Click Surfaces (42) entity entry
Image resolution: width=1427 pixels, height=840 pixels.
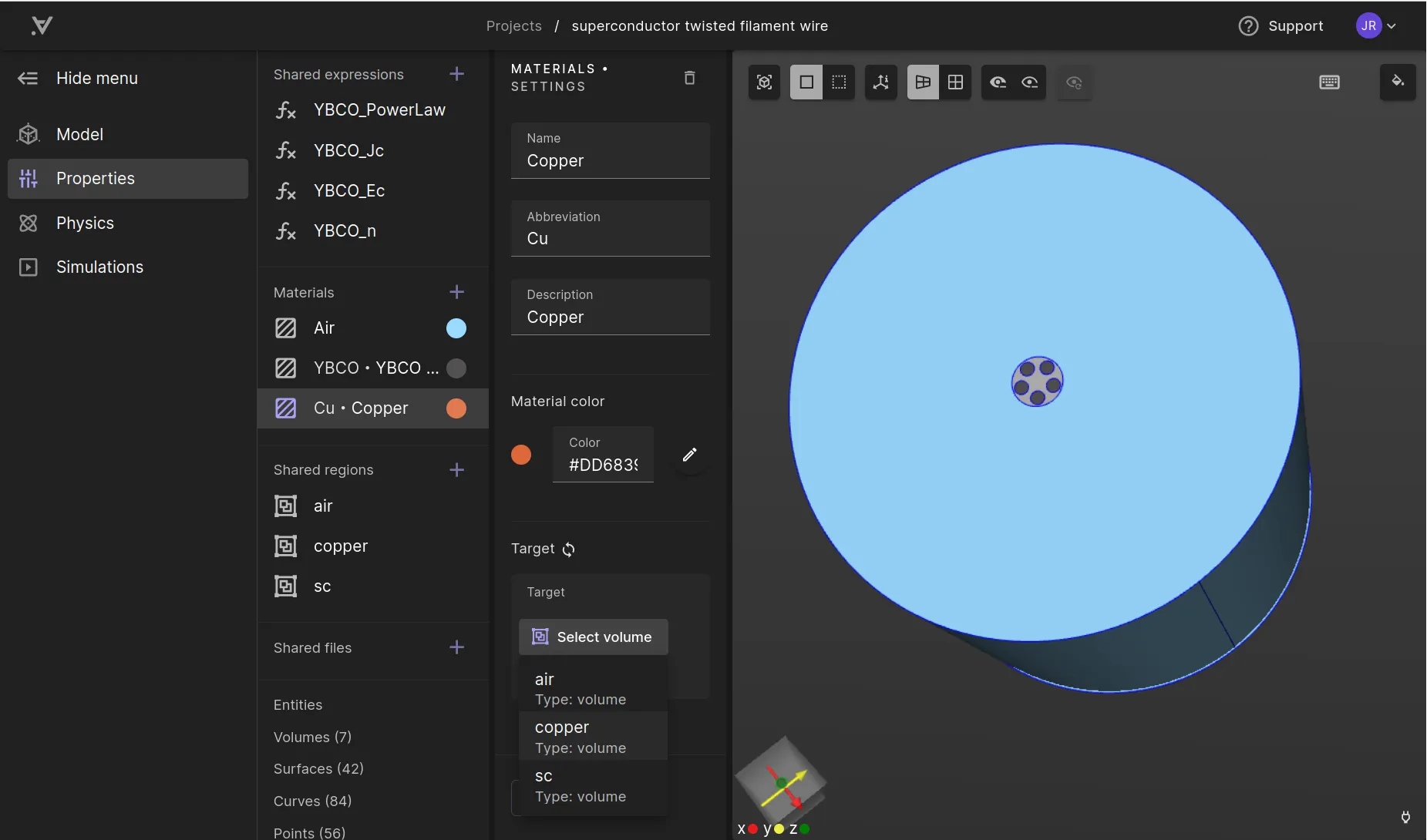point(318,768)
